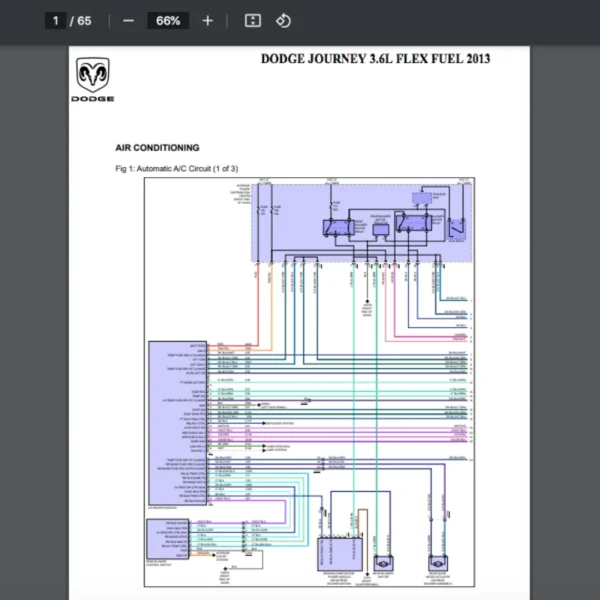Click the left blower motor symbol at diagram bottom

click(x=383, y=564)
